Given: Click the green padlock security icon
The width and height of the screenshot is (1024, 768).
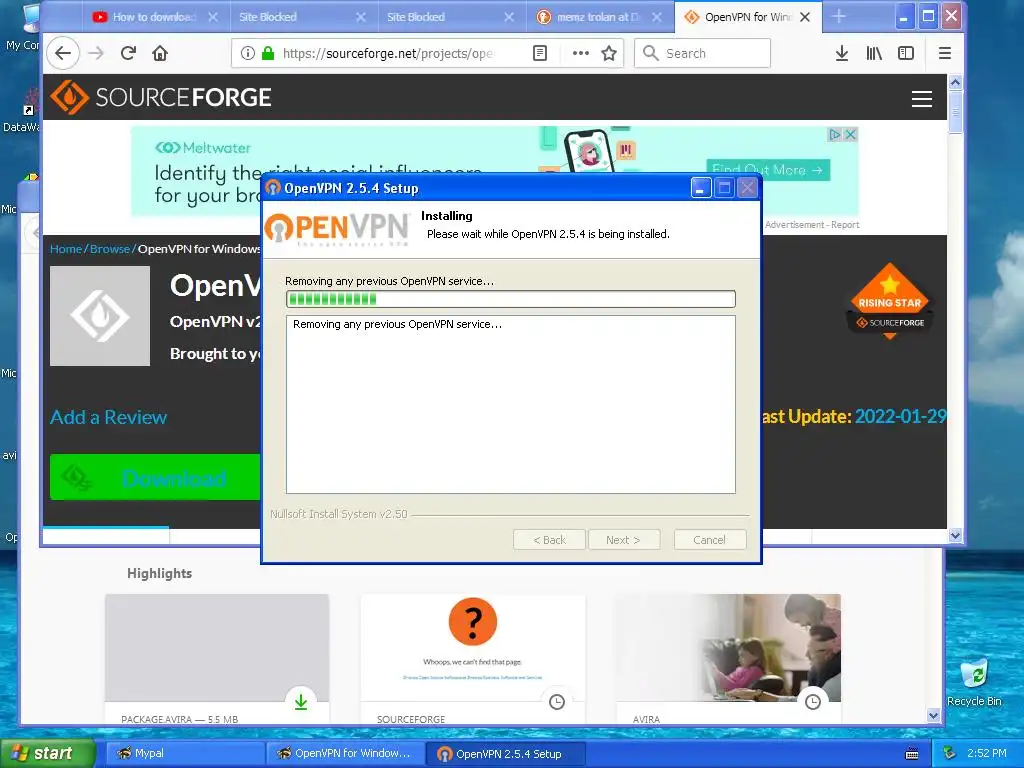Looking at the screenshot, I should click(268, 53).
